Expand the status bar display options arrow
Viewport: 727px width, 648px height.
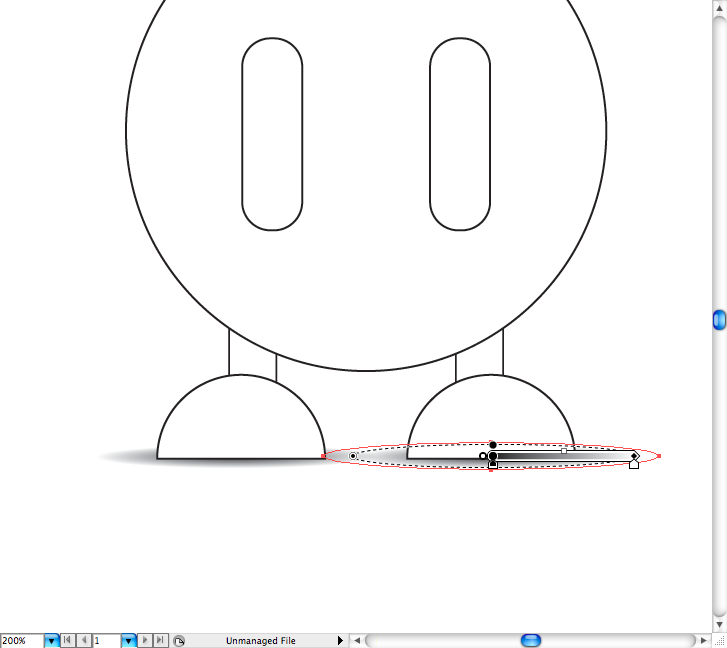pos(340,640)
